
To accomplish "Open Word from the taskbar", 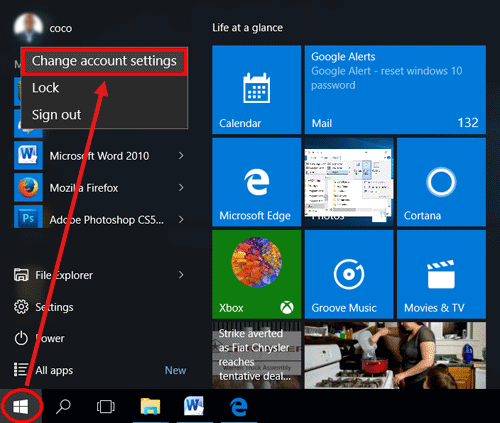I will click(194, 406).
